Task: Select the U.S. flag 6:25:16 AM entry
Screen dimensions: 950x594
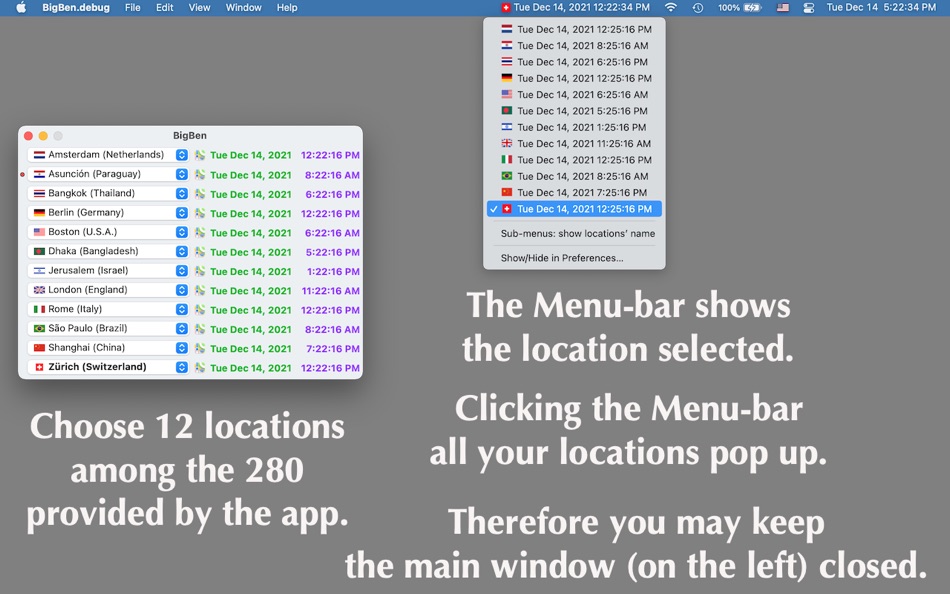Action: click(574, 95)
